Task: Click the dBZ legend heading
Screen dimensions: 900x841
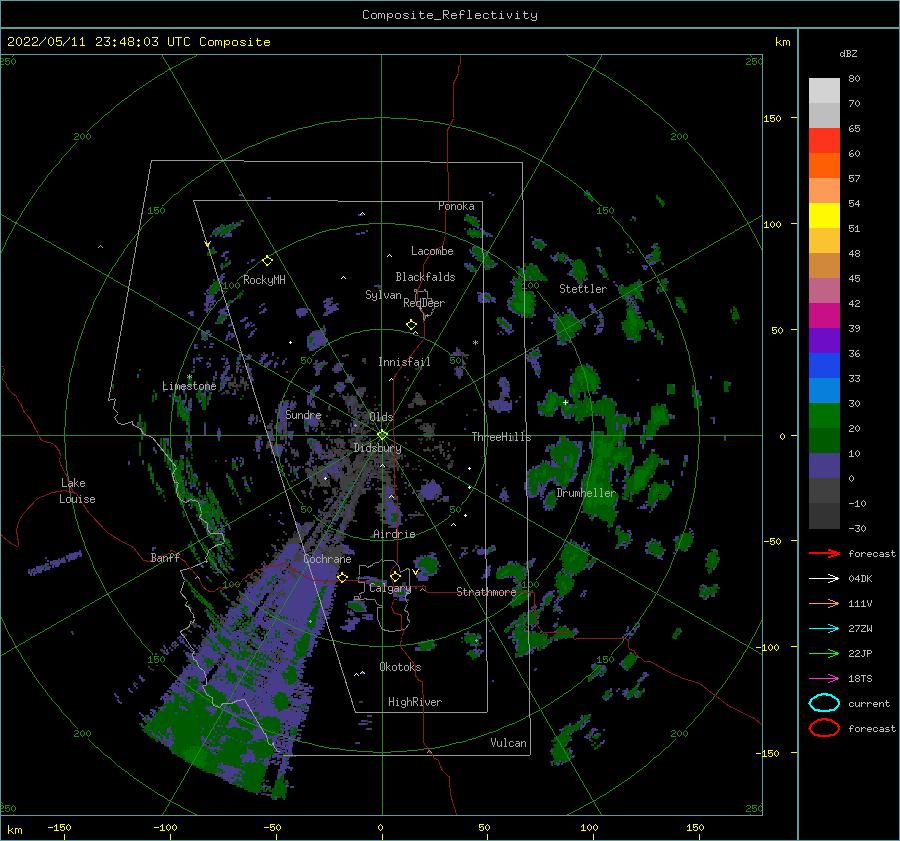Action: 848,53
